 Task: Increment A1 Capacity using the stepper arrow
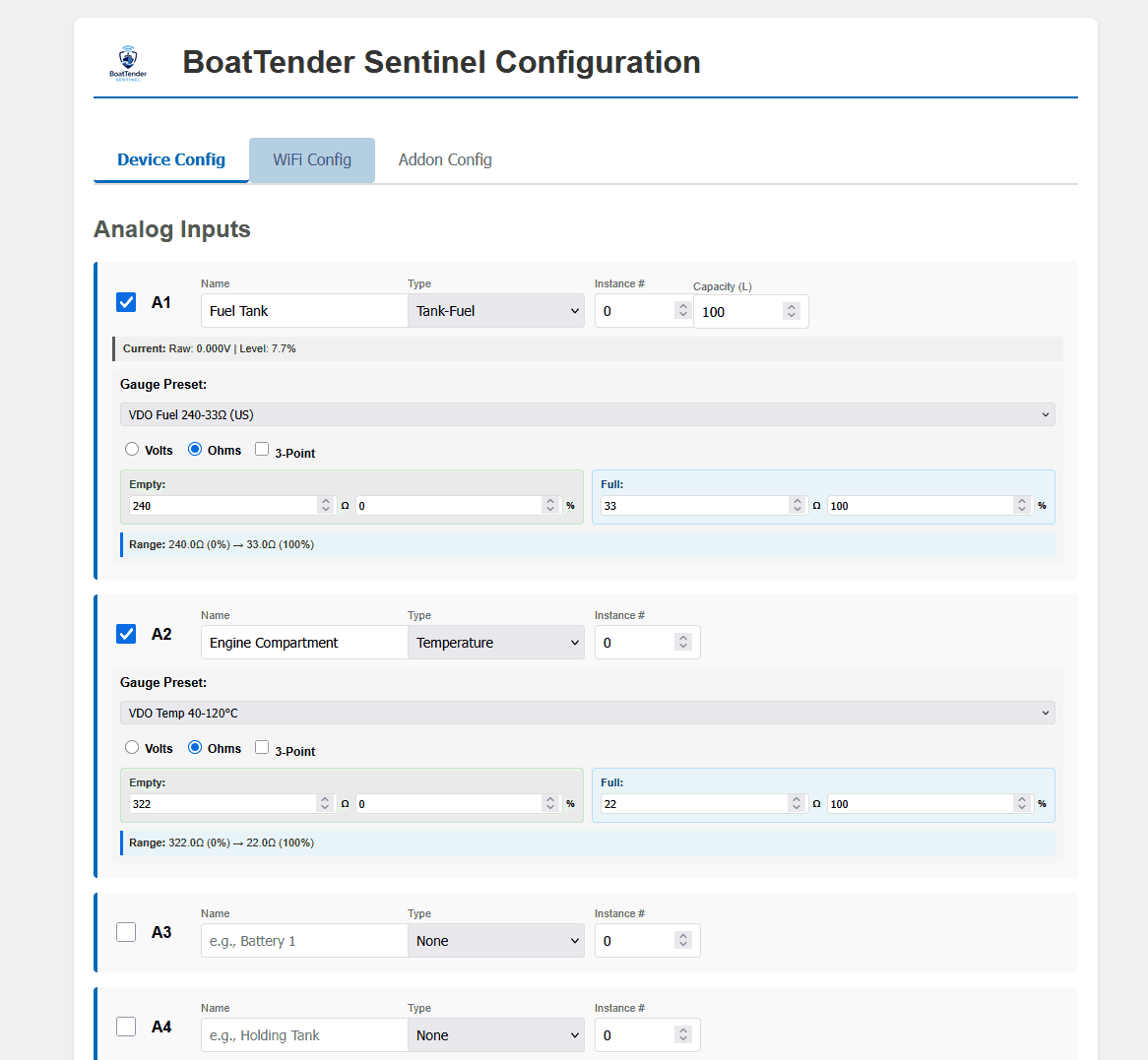[x=792, y=306]
